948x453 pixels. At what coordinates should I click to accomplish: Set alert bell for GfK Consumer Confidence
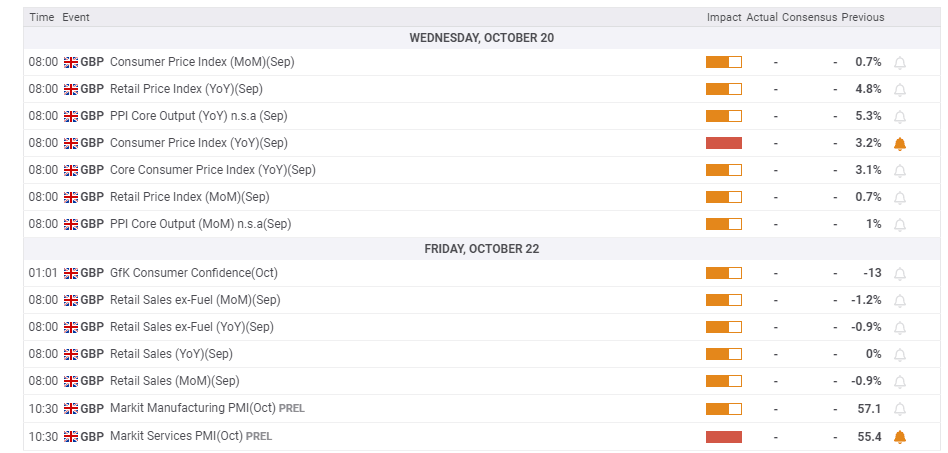pyautogui.click(x=899, y=273)
